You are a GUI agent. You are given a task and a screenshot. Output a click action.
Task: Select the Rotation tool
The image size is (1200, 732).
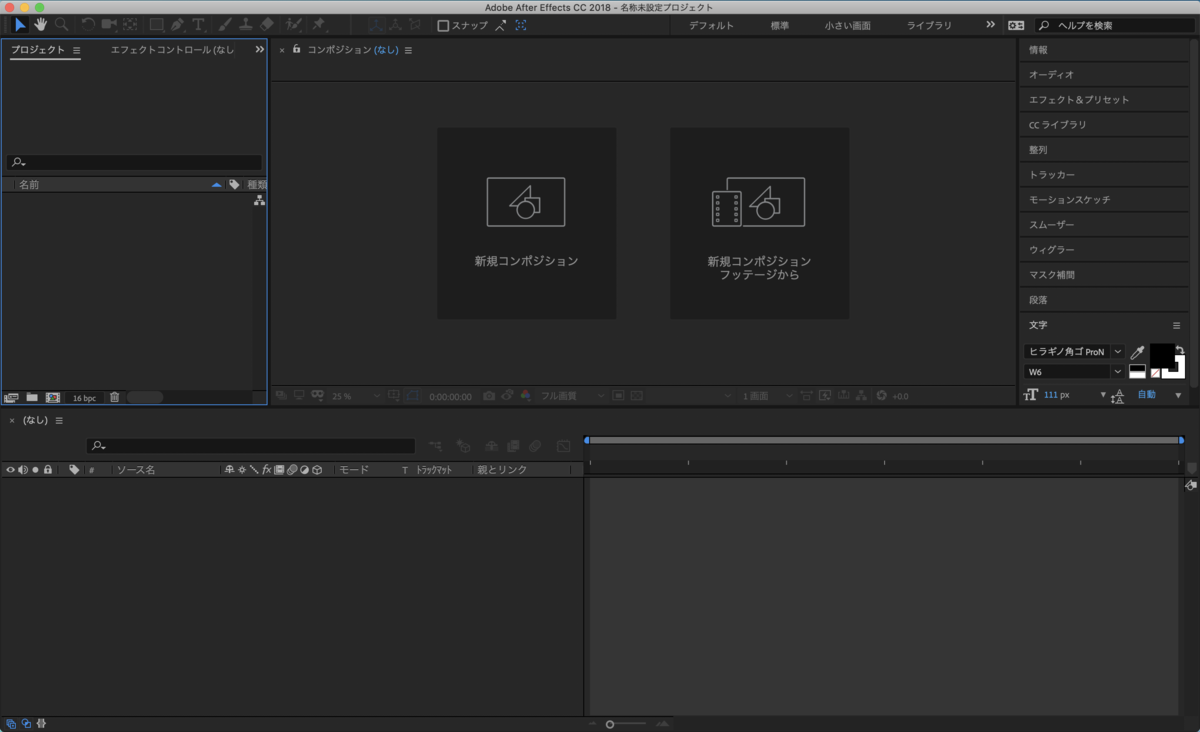click(x=88, y=24)
